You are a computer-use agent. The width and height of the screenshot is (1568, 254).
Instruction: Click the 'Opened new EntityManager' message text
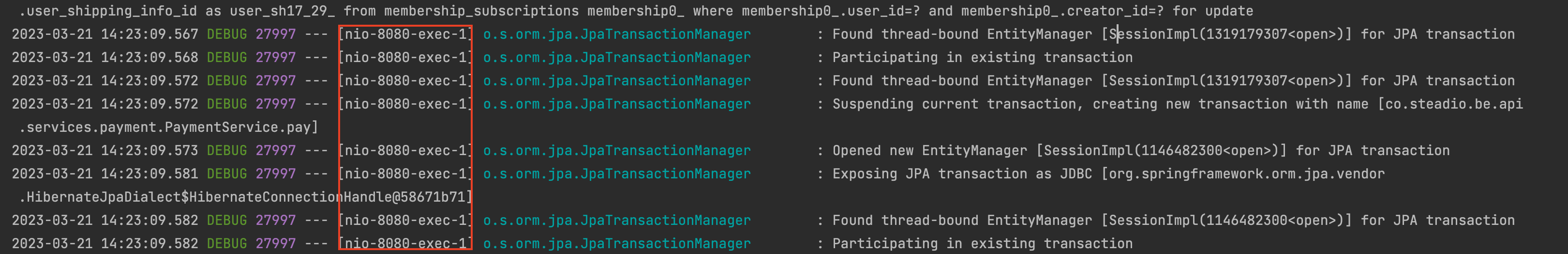pos(929,150)
